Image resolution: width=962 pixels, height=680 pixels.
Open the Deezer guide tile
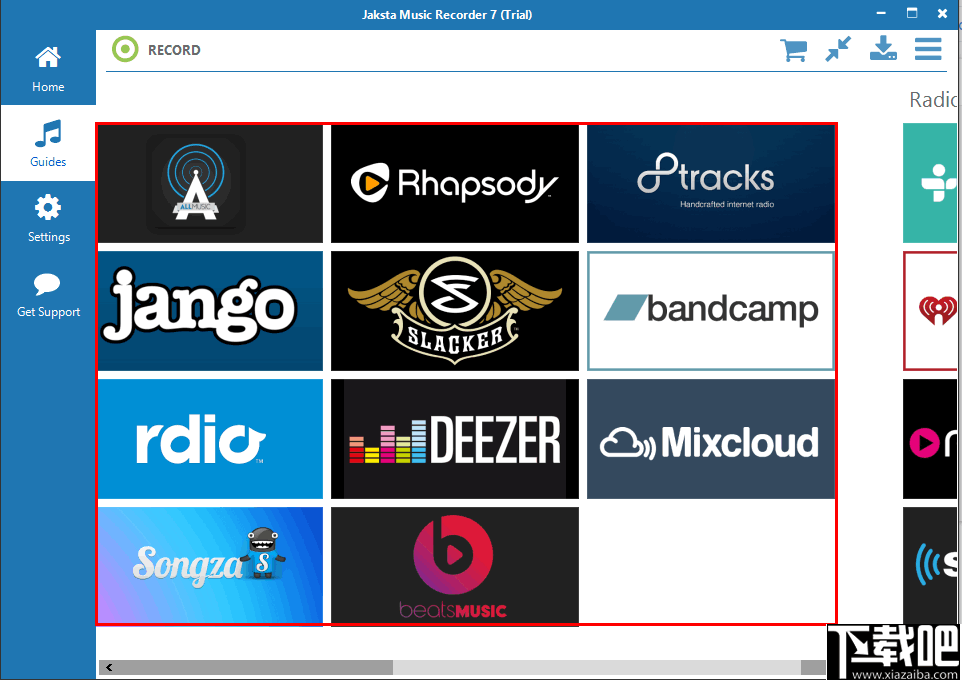coord(455,439)
